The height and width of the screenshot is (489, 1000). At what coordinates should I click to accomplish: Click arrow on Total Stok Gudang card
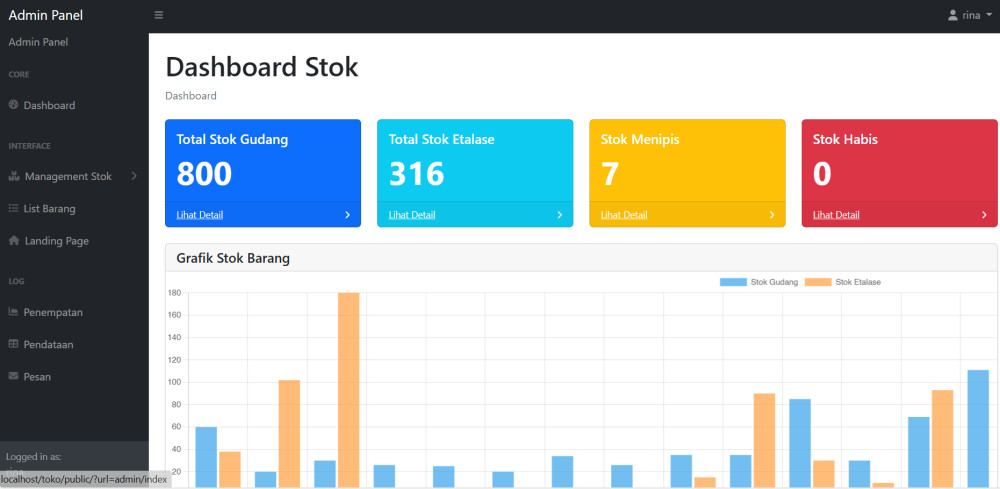[347, 215]
